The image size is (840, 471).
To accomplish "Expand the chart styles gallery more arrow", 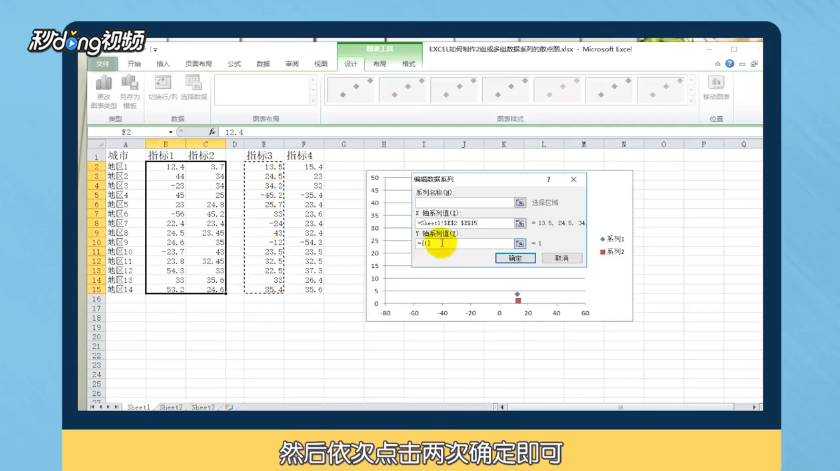I will [691, 101].
